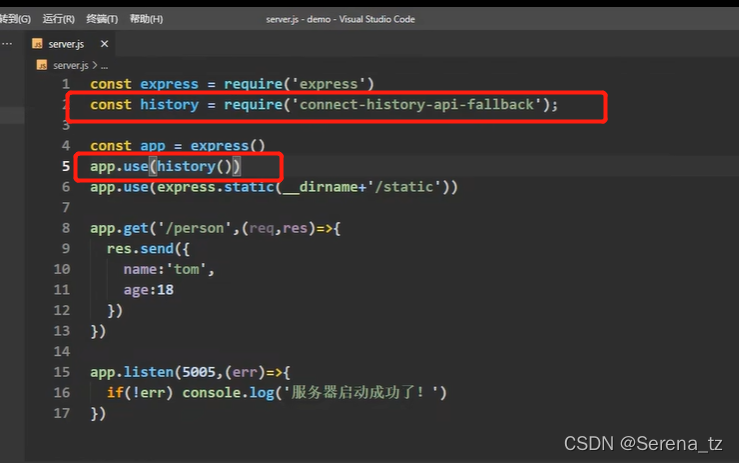The height and width of the screenshot is (463, 739).
Task: Click the JS icon in the breadcrumb
Action: (x=42, y=65)
